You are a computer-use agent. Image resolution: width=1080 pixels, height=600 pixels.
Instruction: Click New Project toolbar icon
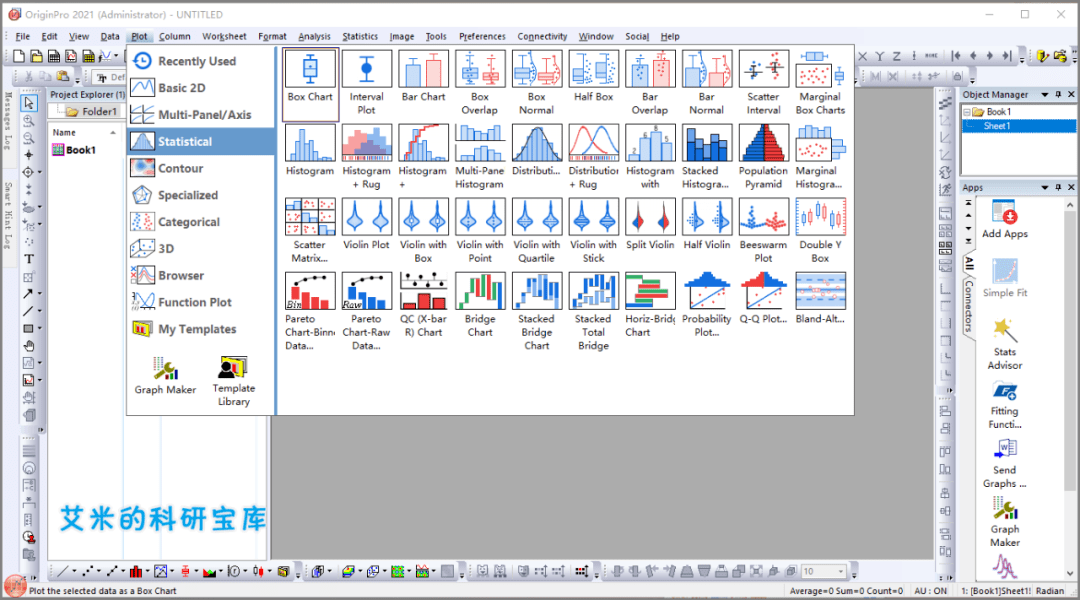coord(19,56)
